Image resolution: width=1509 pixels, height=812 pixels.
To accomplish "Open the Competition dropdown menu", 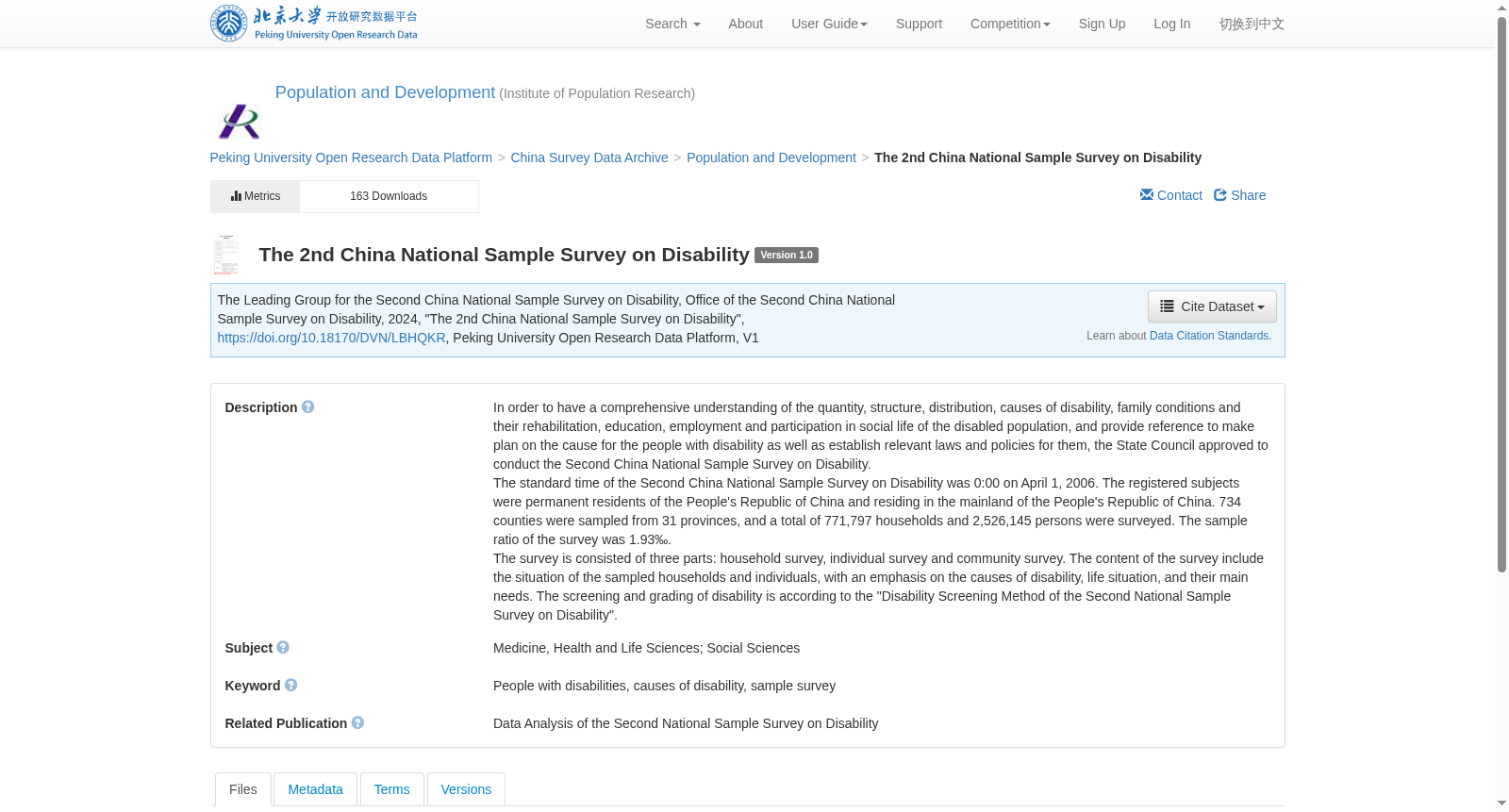I will (x=1010, y=24).
